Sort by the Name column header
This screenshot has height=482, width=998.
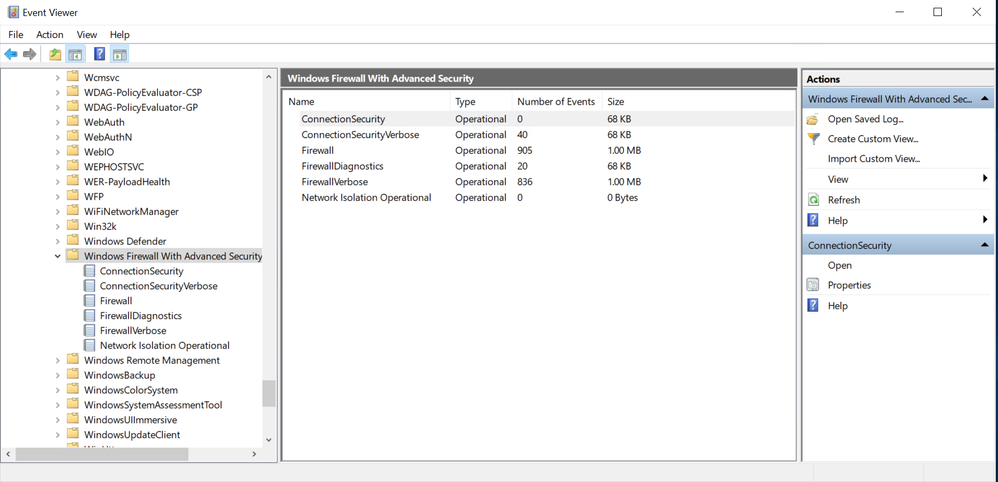pos(367,102)
